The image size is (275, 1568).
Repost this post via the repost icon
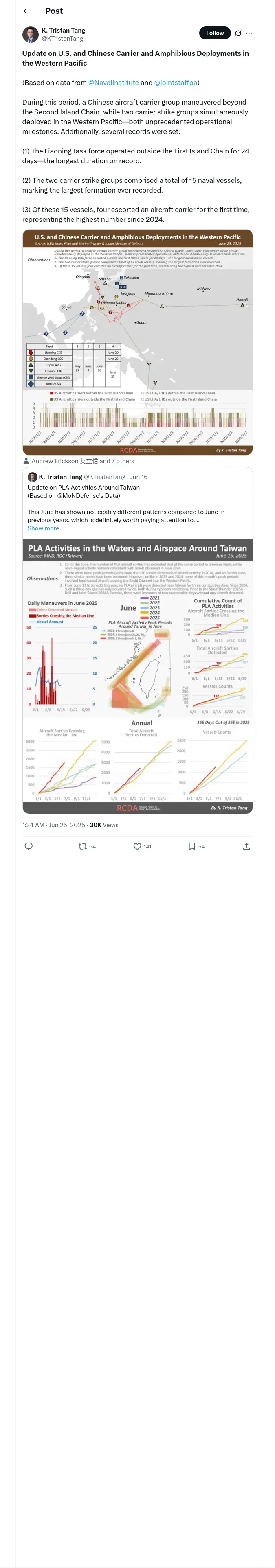(83, 846)
